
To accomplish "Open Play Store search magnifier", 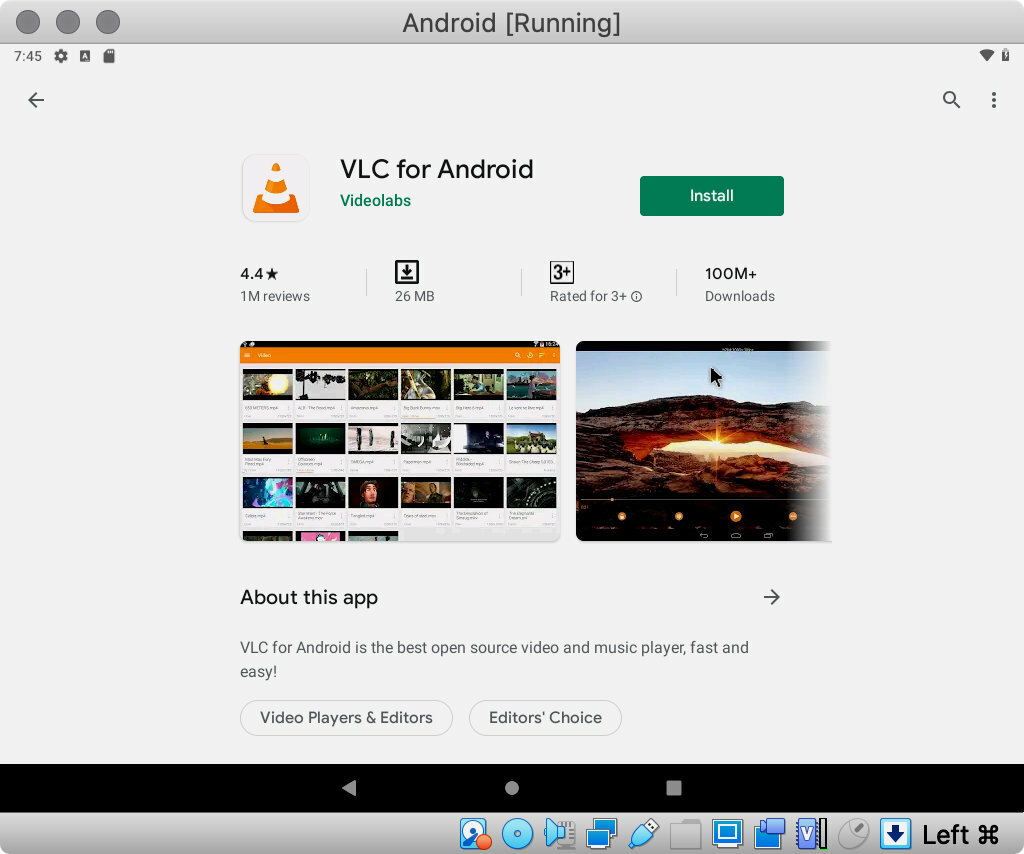I will 951,100.
